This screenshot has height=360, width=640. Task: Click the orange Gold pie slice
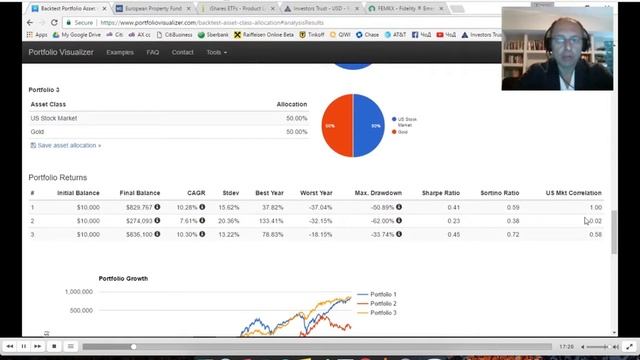click(337, 126)
